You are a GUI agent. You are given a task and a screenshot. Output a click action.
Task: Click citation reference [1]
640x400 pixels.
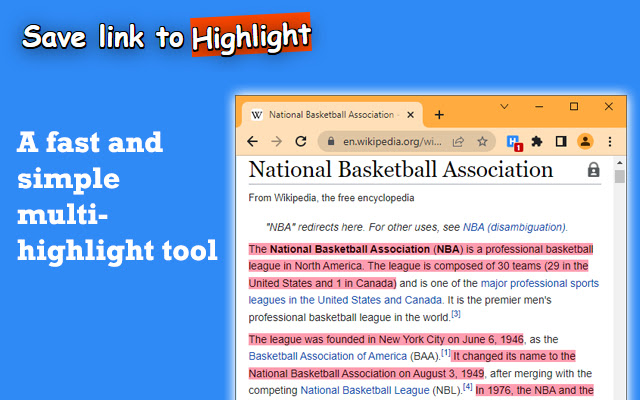click(x=446, y=352)
